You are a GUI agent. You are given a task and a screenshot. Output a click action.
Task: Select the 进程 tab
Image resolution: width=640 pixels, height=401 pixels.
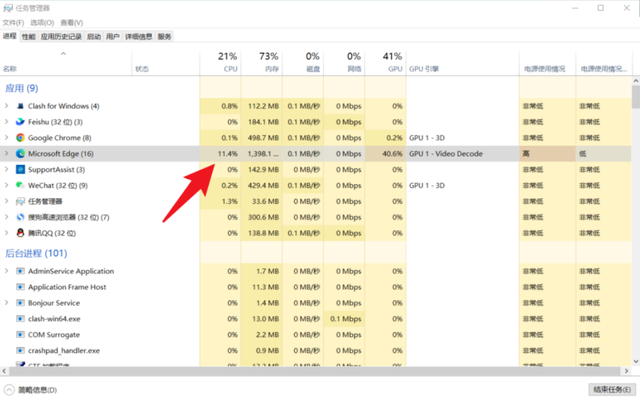[10, 36]
